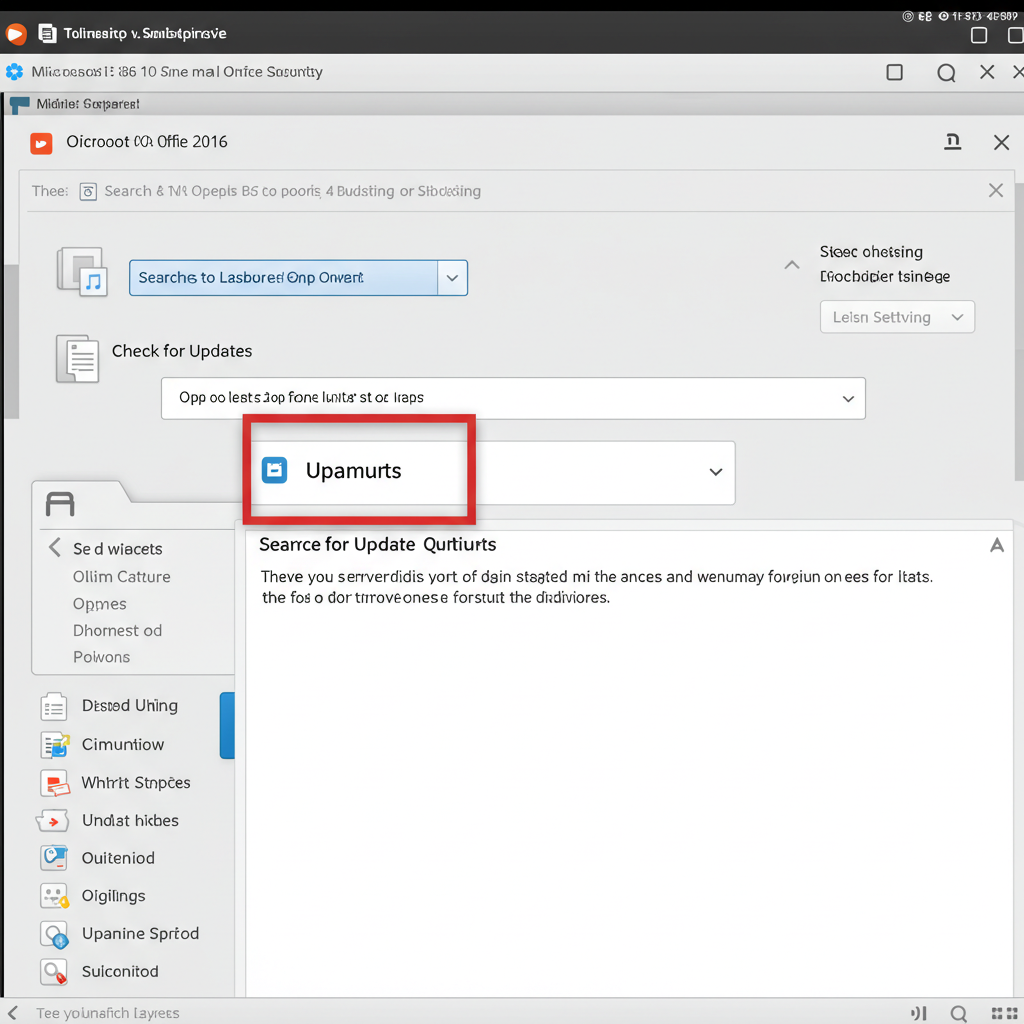Click the orange play icon in the top bar

coord(16,33)
